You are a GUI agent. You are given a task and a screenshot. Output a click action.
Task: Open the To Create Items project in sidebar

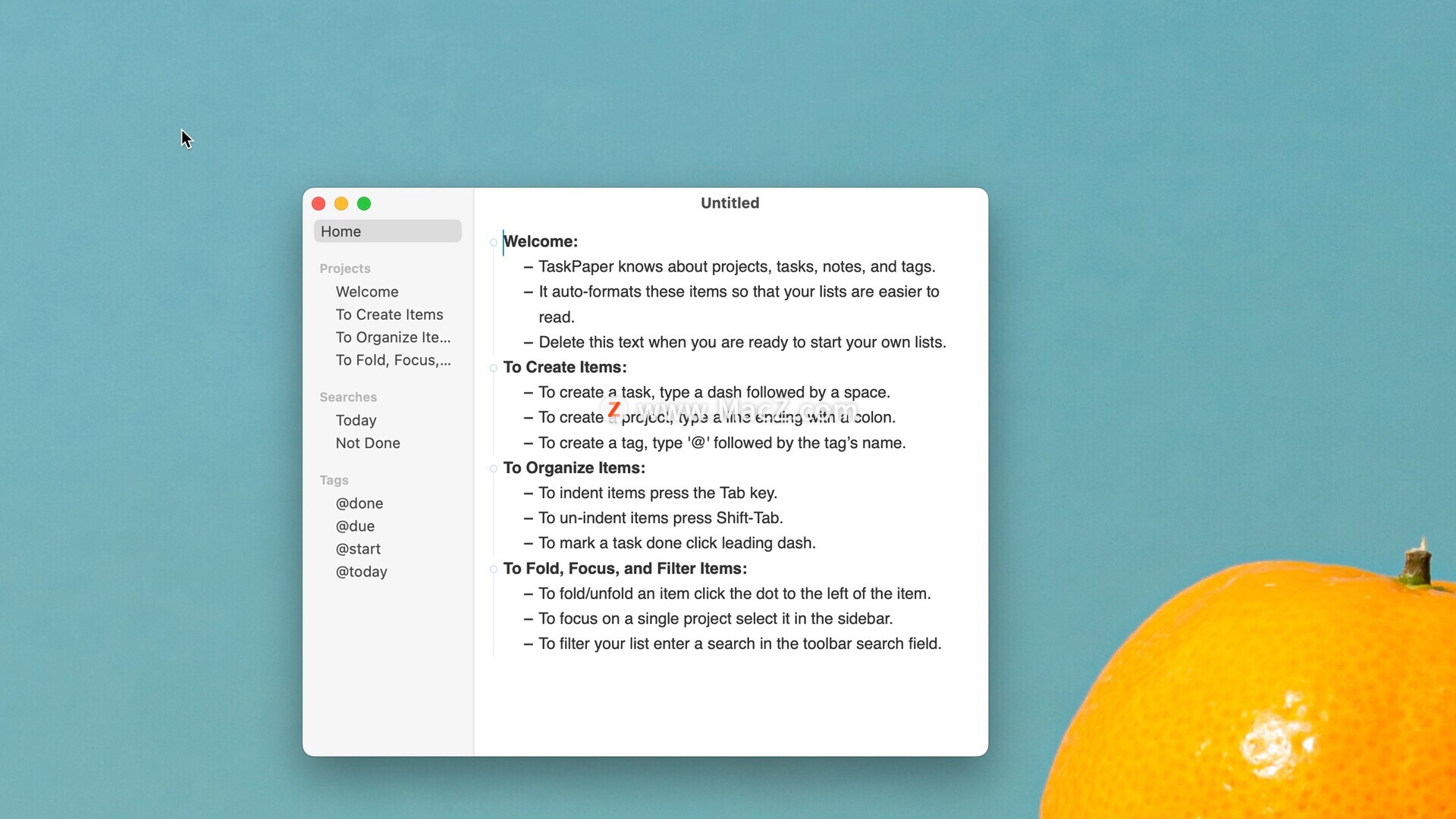click(389, 315)
